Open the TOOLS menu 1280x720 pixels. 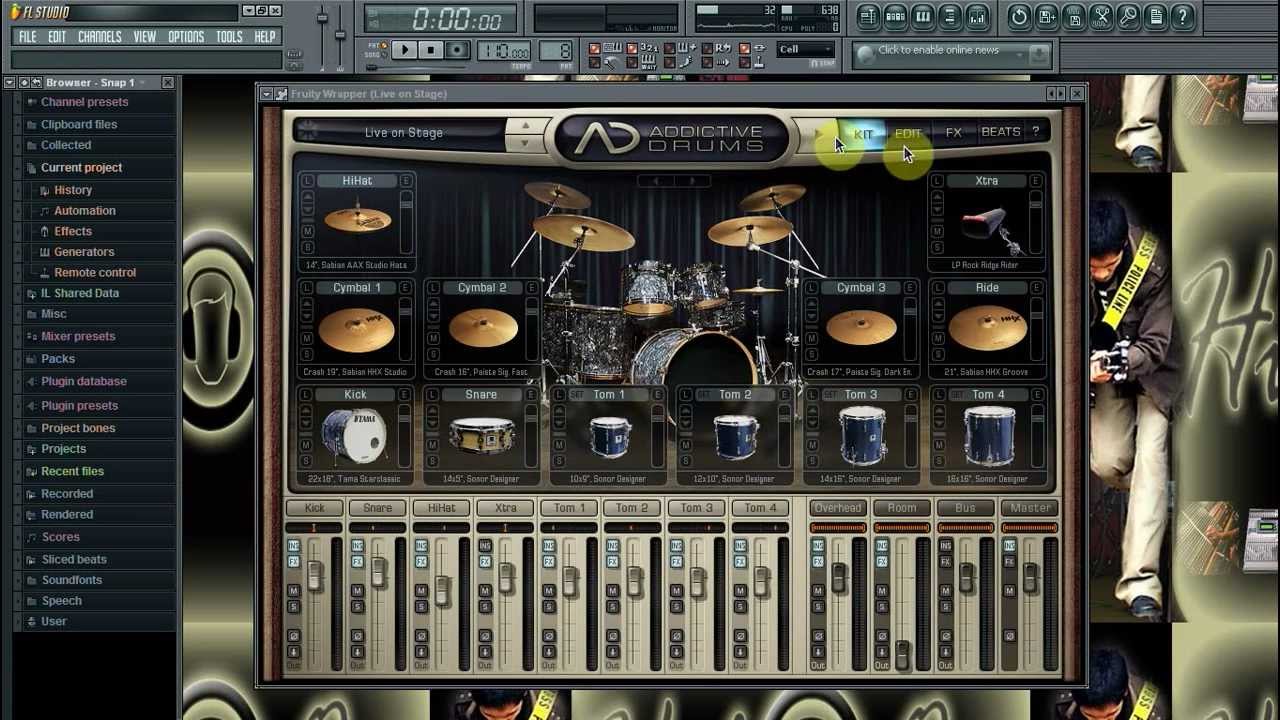click(x=229, y=37)
